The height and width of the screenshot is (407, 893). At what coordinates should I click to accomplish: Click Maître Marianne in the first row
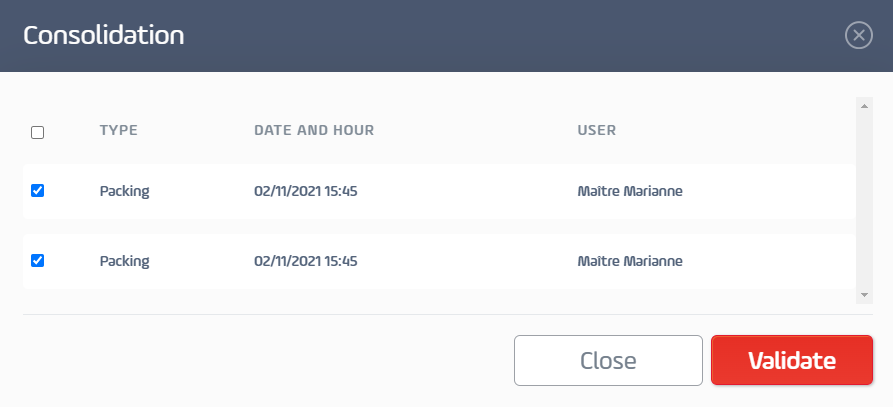click(630, 191)
